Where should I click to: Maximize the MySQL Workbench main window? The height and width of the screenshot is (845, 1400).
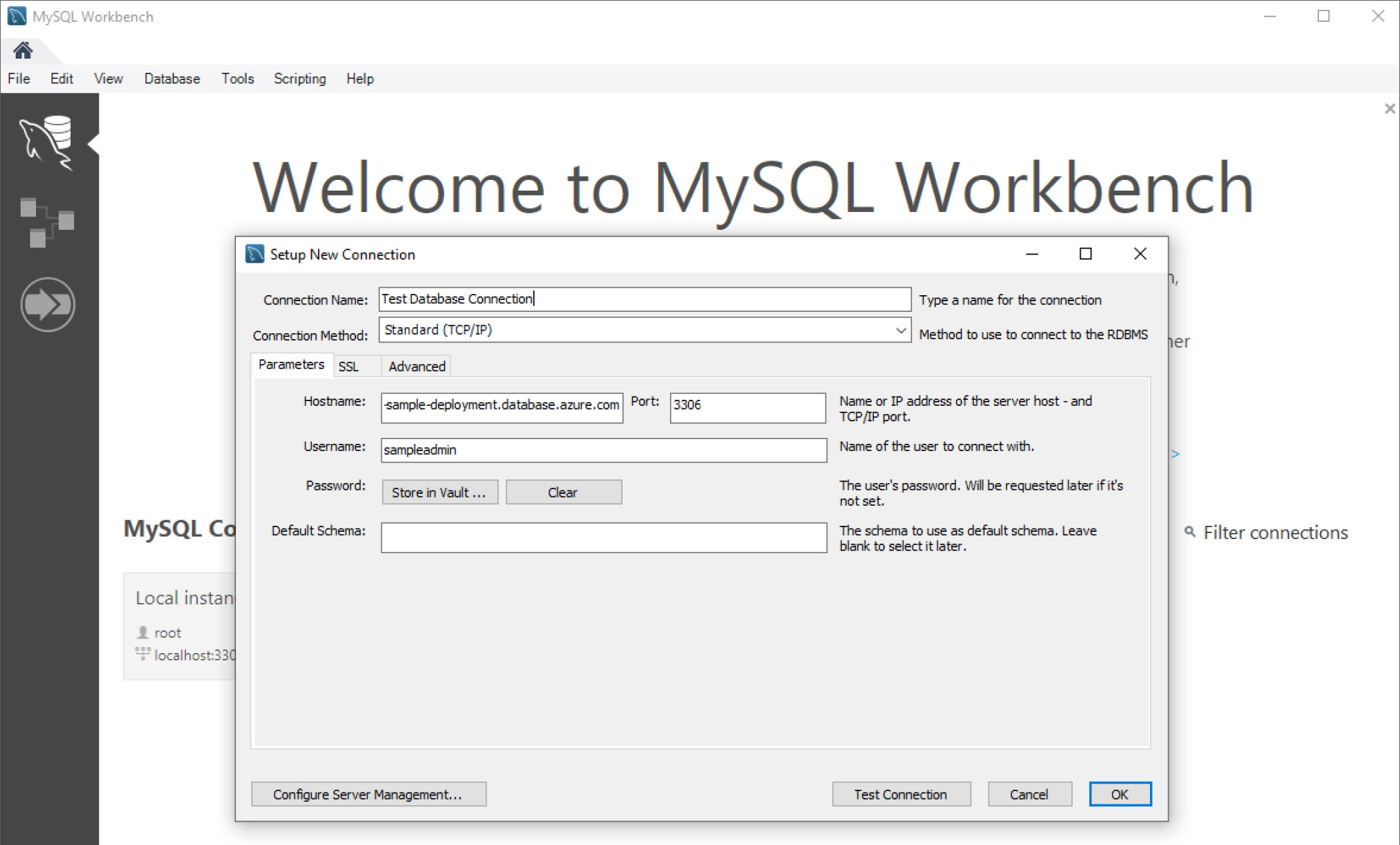pos(1324,16)
